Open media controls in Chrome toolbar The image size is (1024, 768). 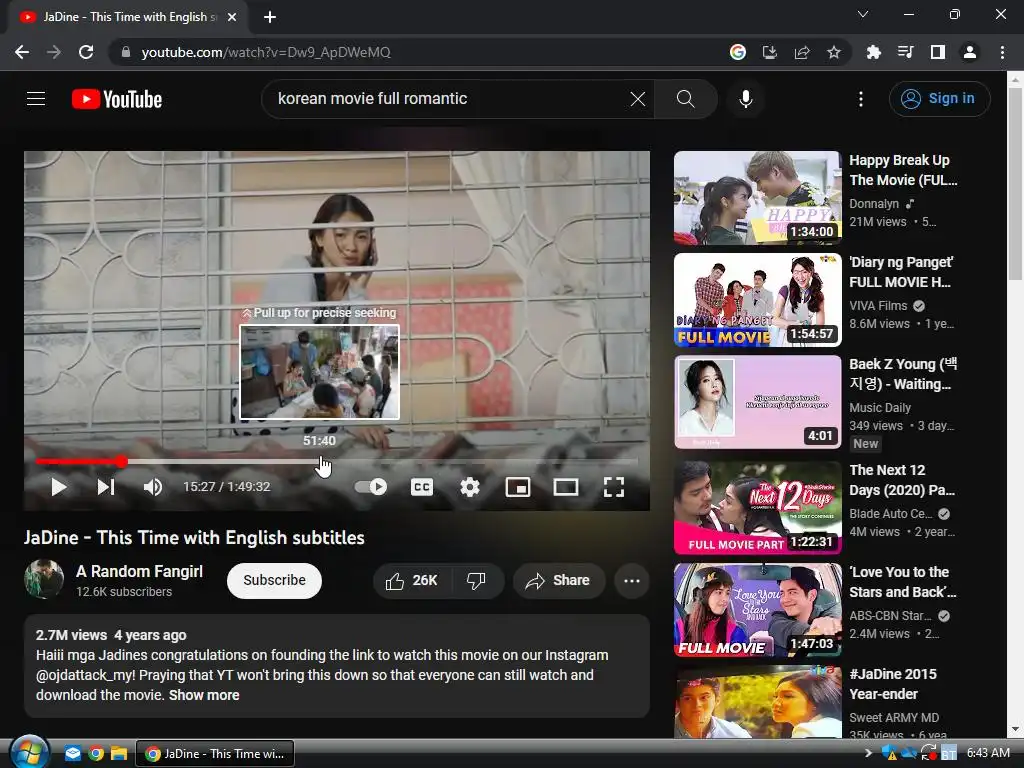tap(906, 52)
